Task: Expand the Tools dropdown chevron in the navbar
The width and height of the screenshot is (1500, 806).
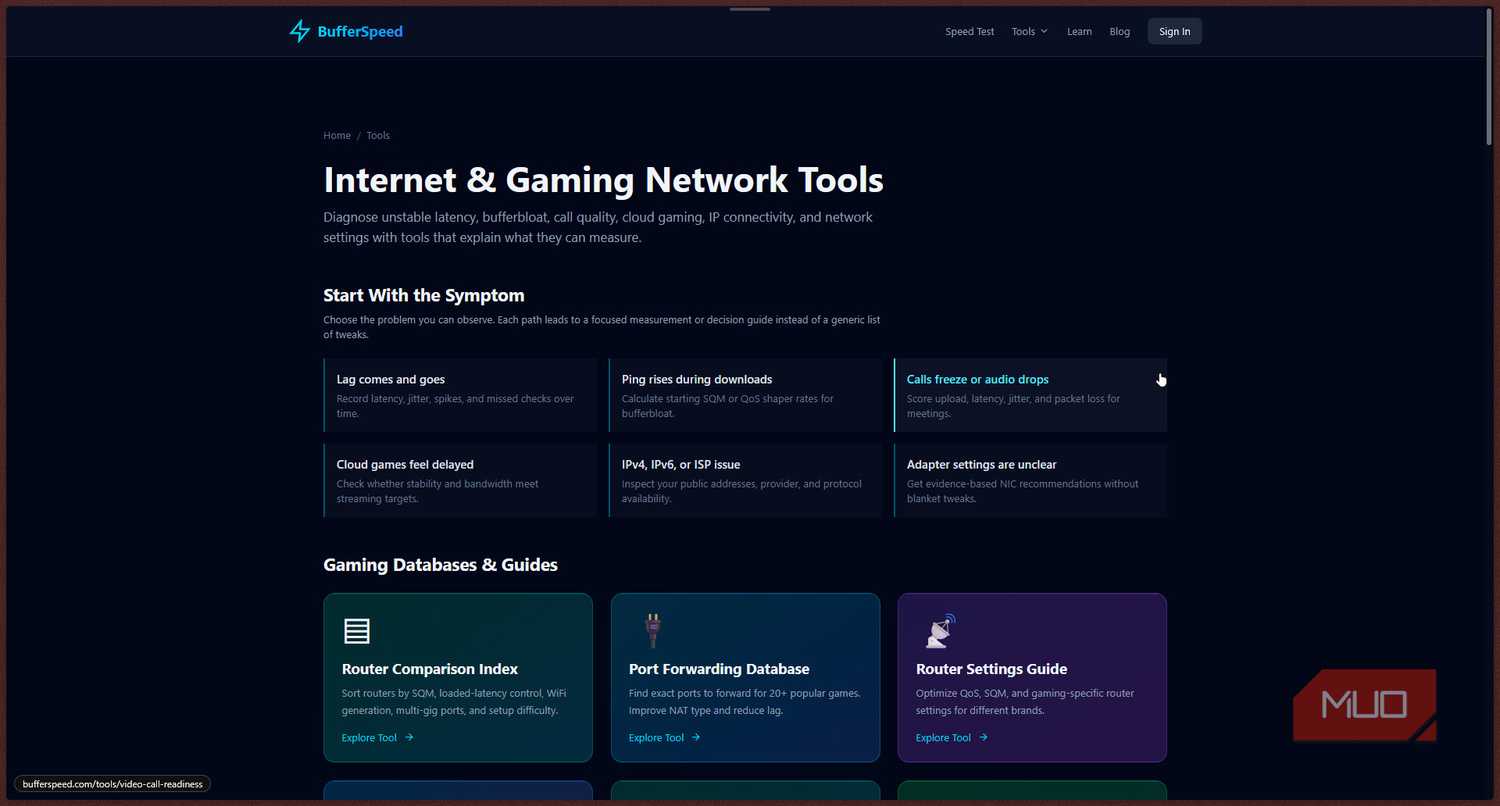Action: coord(1044,31)
